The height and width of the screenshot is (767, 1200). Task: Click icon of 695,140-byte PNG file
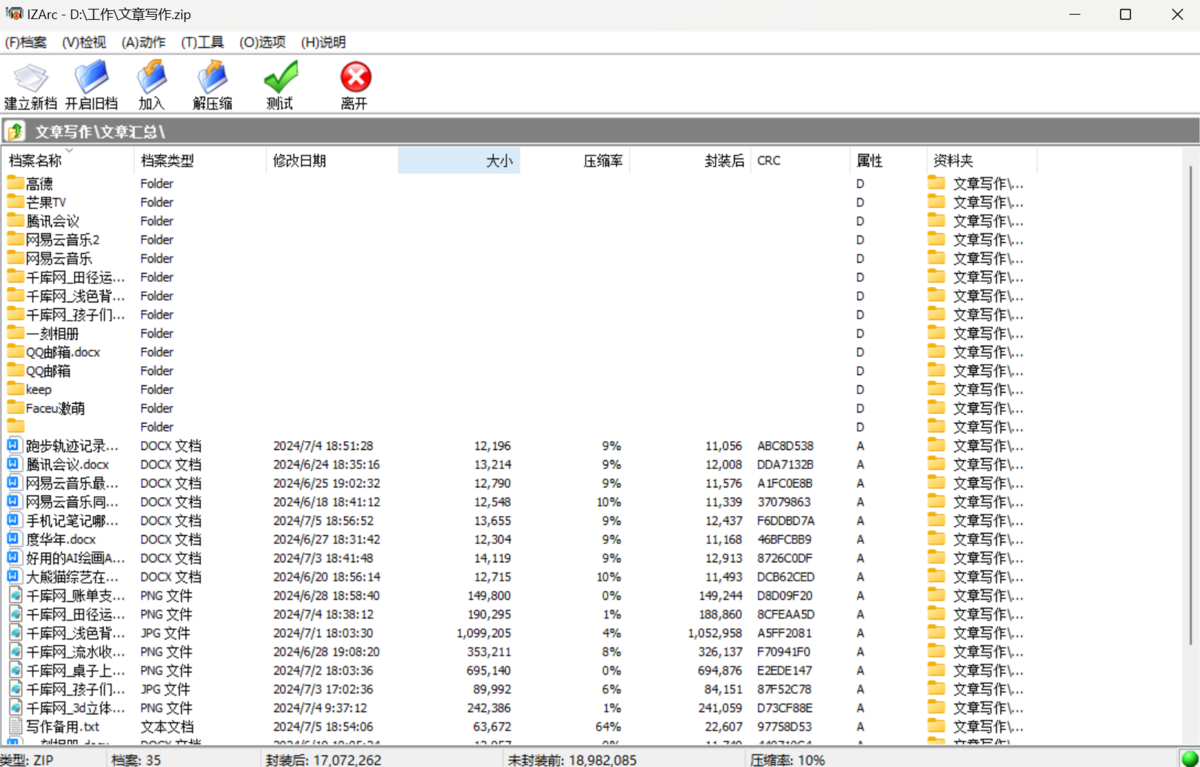14,670
